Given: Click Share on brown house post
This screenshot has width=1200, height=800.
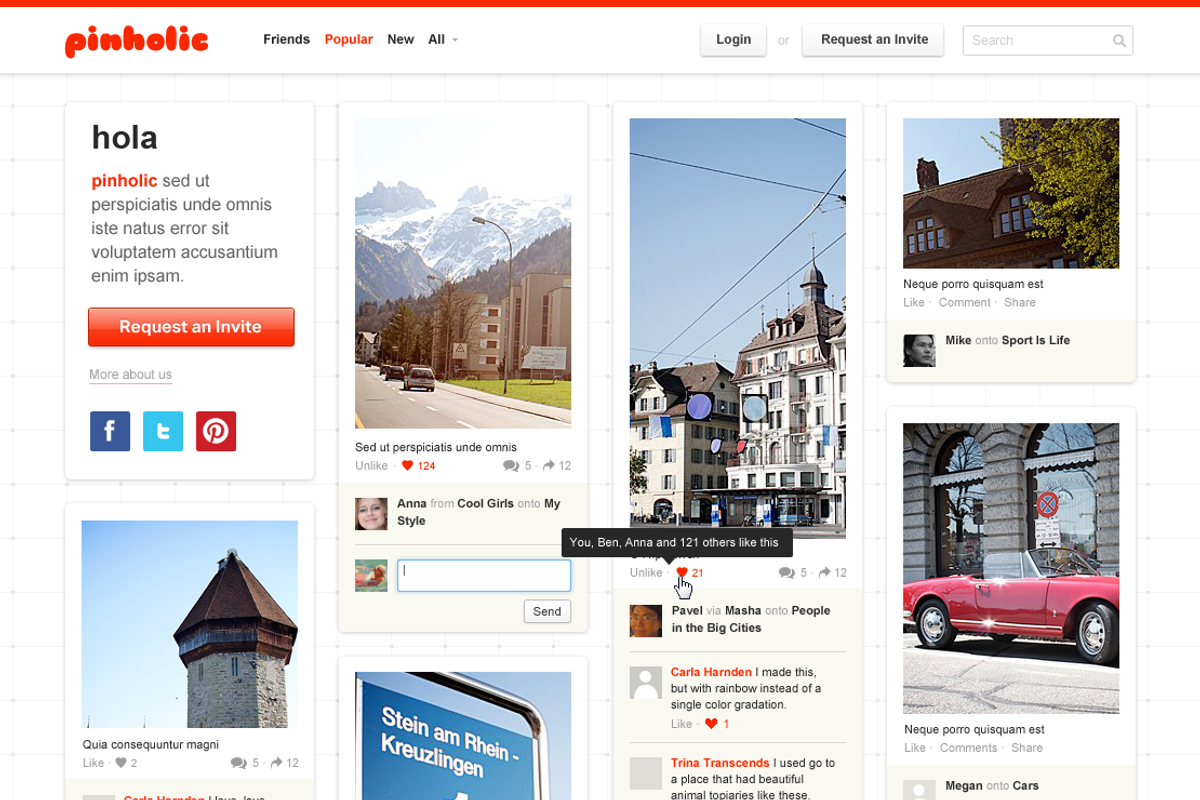Looking at the screenshot, I should [x=1020, y=302].
